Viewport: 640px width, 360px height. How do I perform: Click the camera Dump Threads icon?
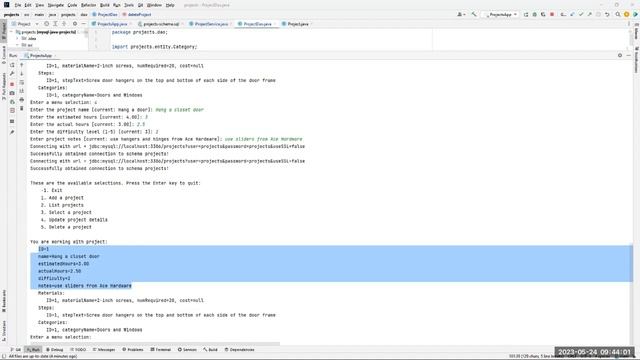pyautogui.click(x=12, y=93)
